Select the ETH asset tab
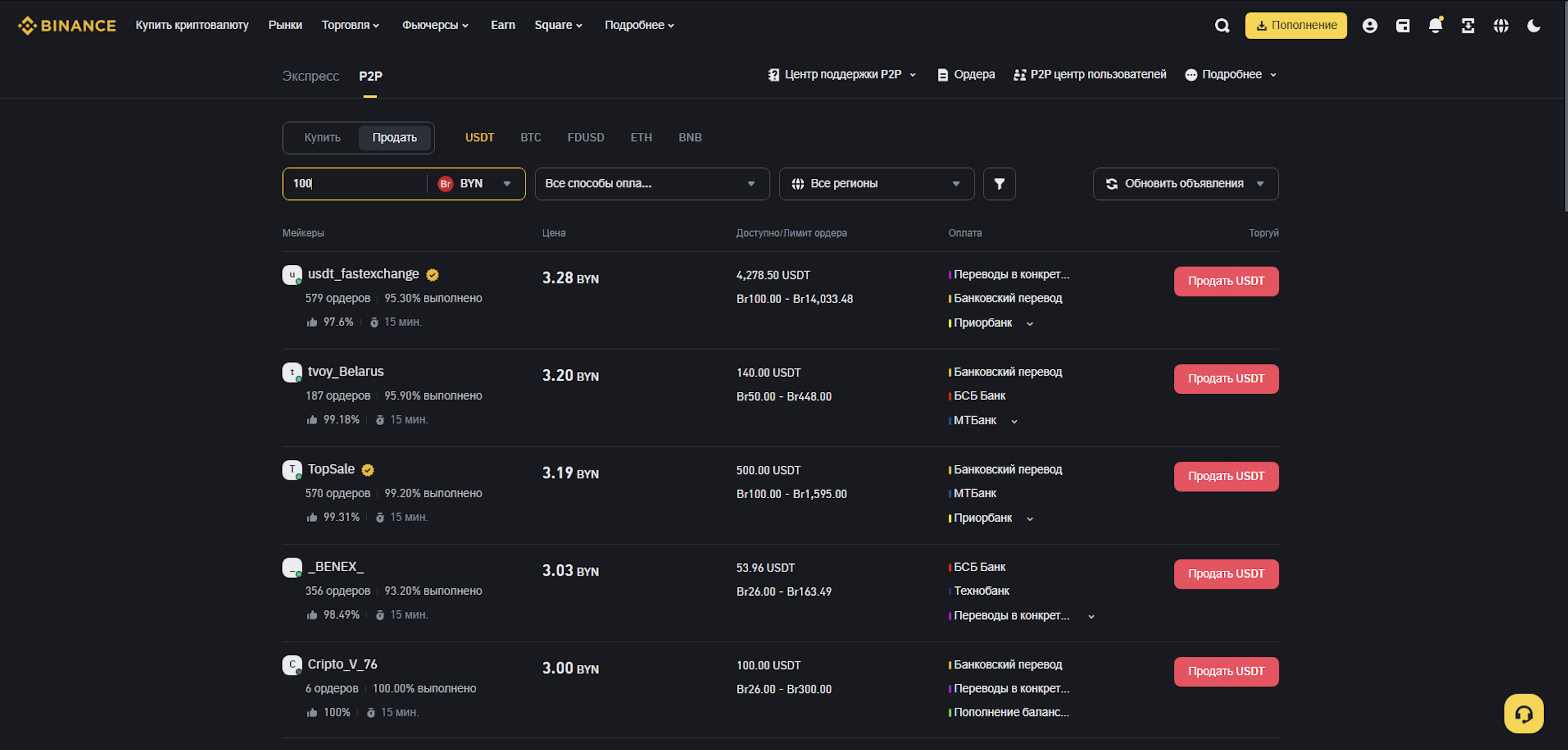This screenshot has height=750, width=1568. pos(641,137)
